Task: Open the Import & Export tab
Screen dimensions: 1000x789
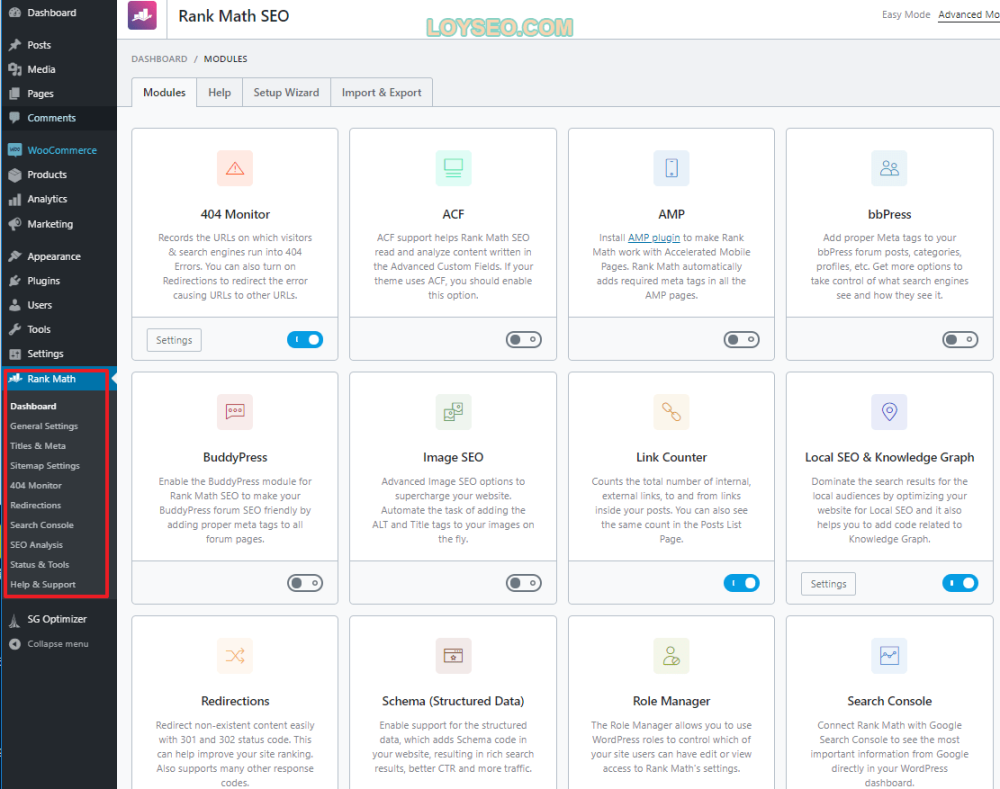Action: 381,92
